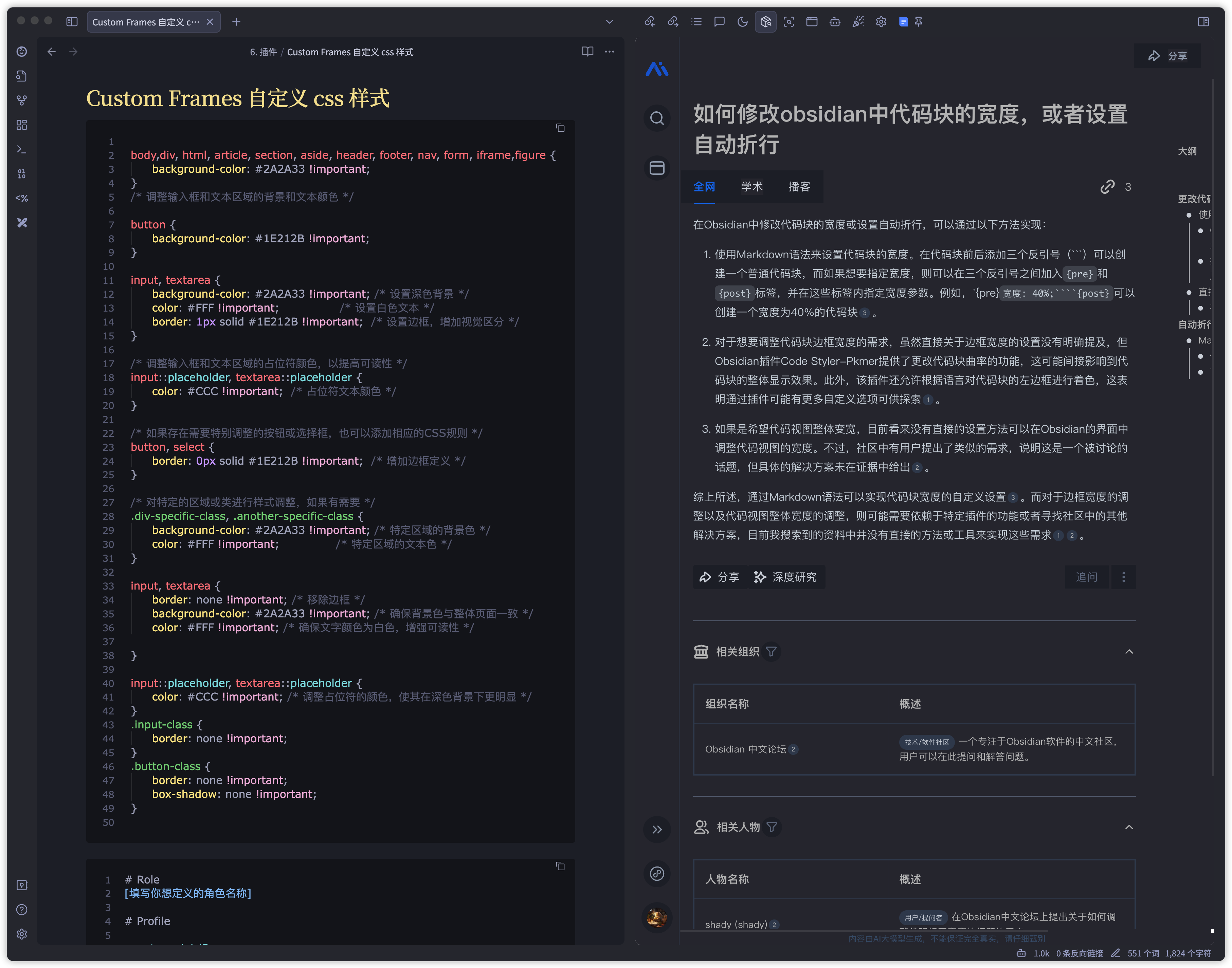The height and width of the screenshot is (968, 1232).
Task: Open the outline list icon in toolbar
Action: pos(696,21)
